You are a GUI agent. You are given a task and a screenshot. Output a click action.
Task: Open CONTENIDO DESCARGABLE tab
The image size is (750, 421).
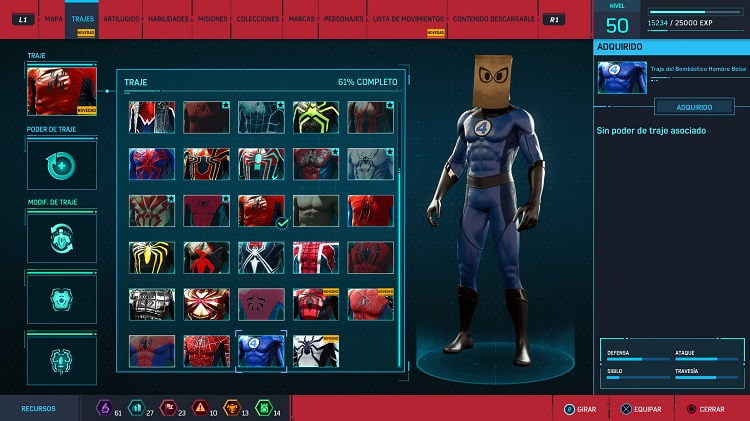(494, 19)
